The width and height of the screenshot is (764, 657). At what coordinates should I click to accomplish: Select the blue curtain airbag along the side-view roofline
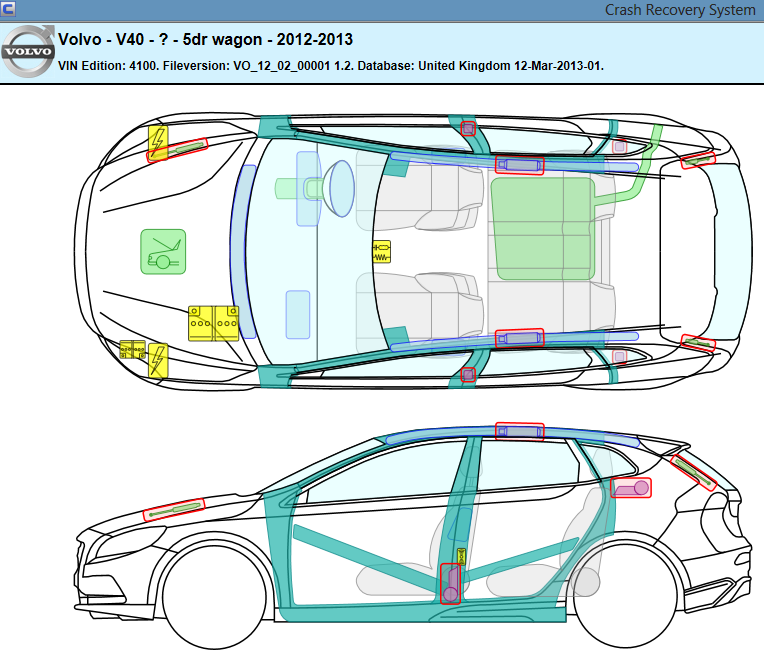pyautogui.click(x=513, y=435)
